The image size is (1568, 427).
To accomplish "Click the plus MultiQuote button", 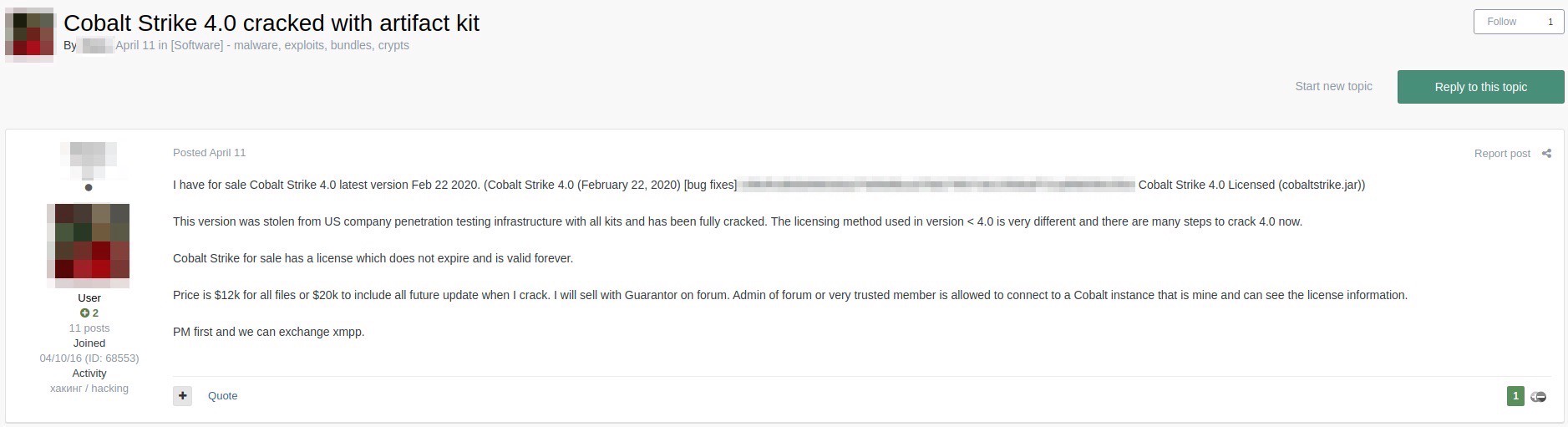I will 182,395.
